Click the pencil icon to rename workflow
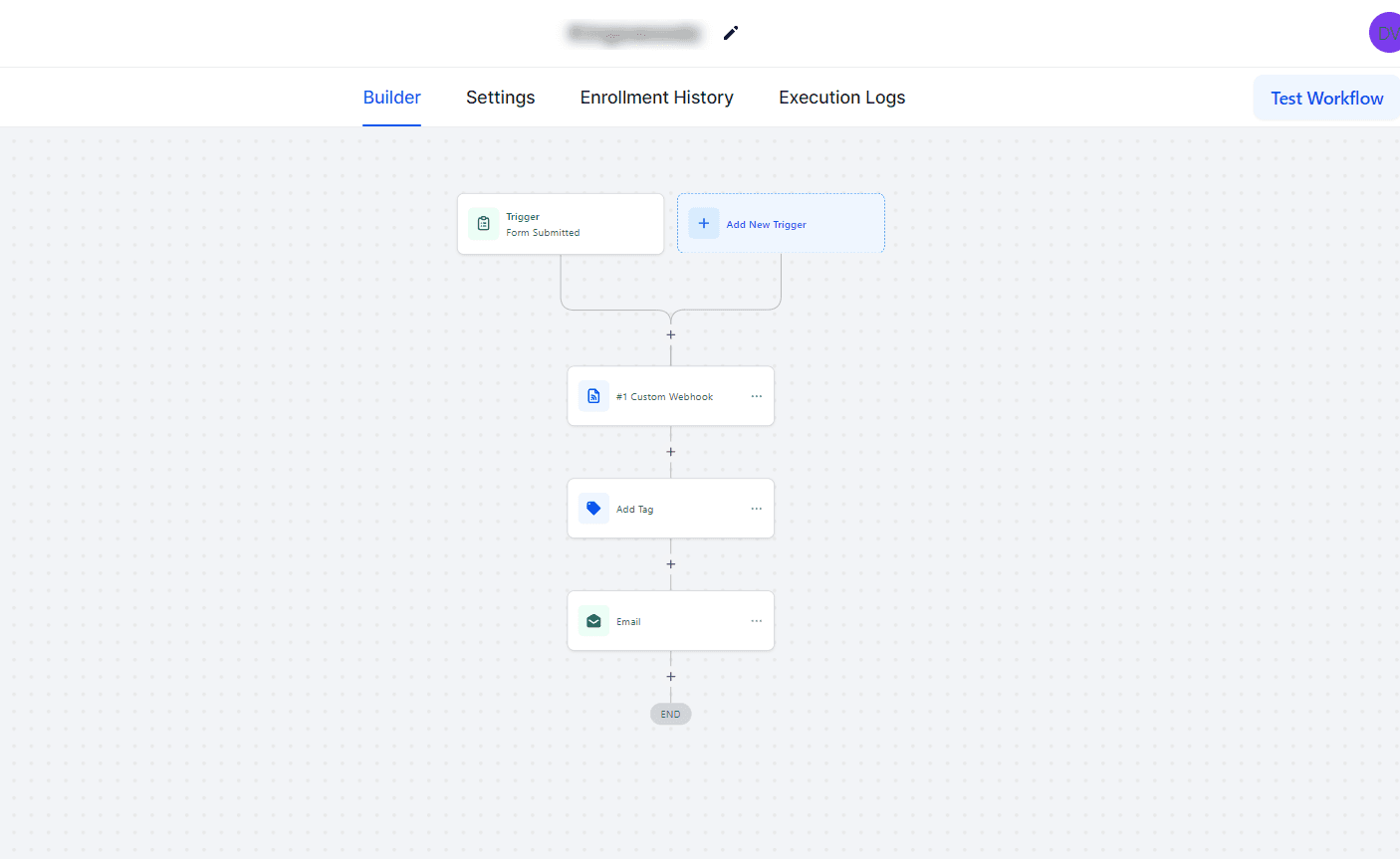The height and width of the screenshot is (859, 1400). pos(731,33)
